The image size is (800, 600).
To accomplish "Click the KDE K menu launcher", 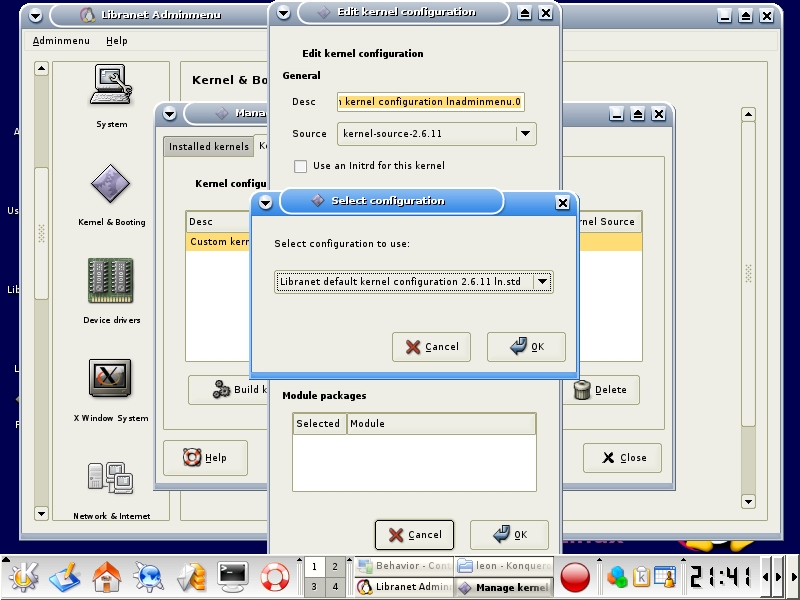I will (23, 577).
